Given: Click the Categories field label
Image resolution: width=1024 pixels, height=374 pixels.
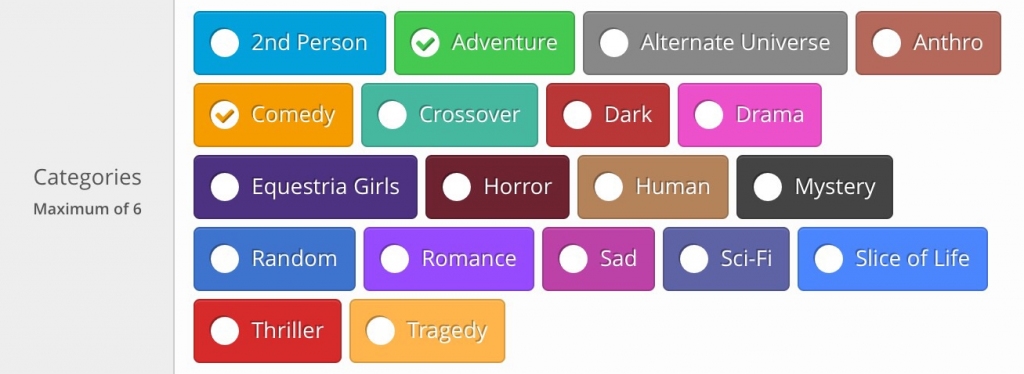Looking at the screenshot, I should tap(88, 177).
